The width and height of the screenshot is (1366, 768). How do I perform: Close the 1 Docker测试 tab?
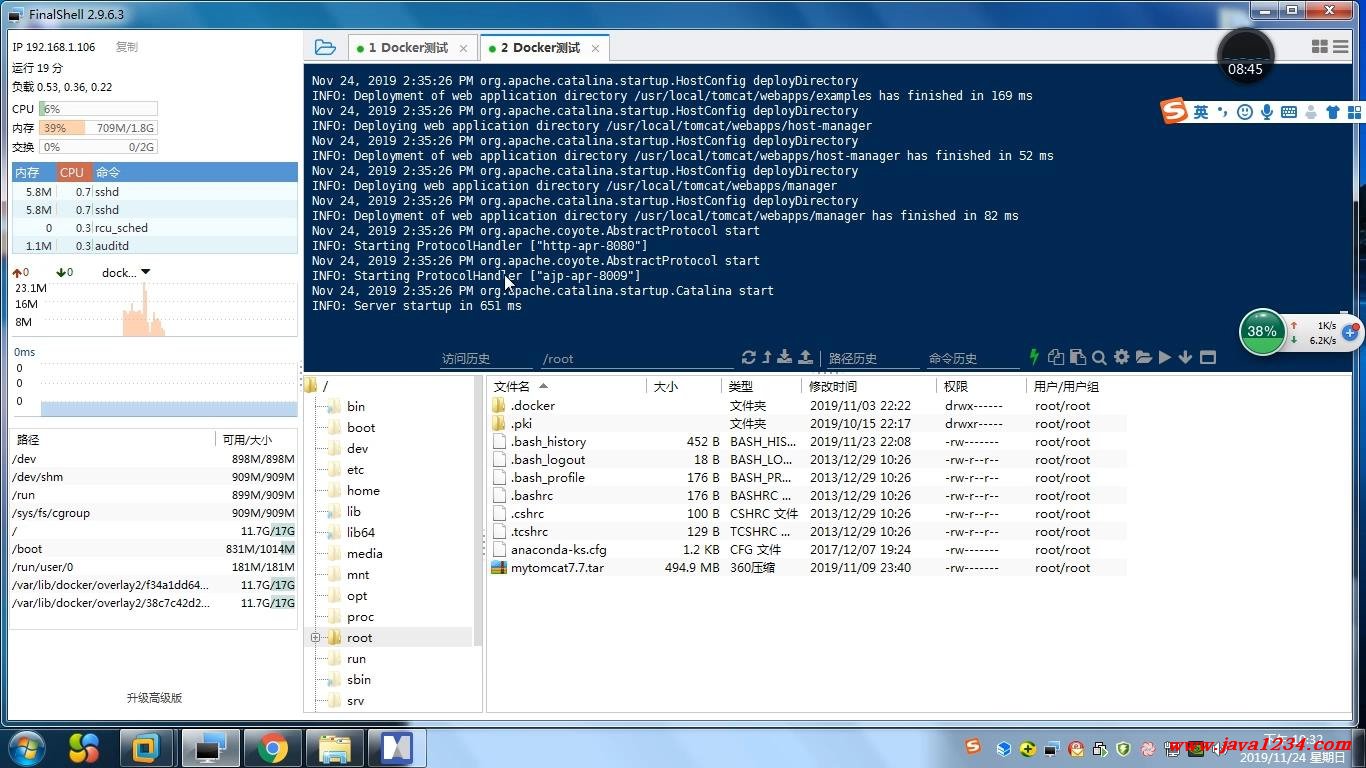point(463,48)
